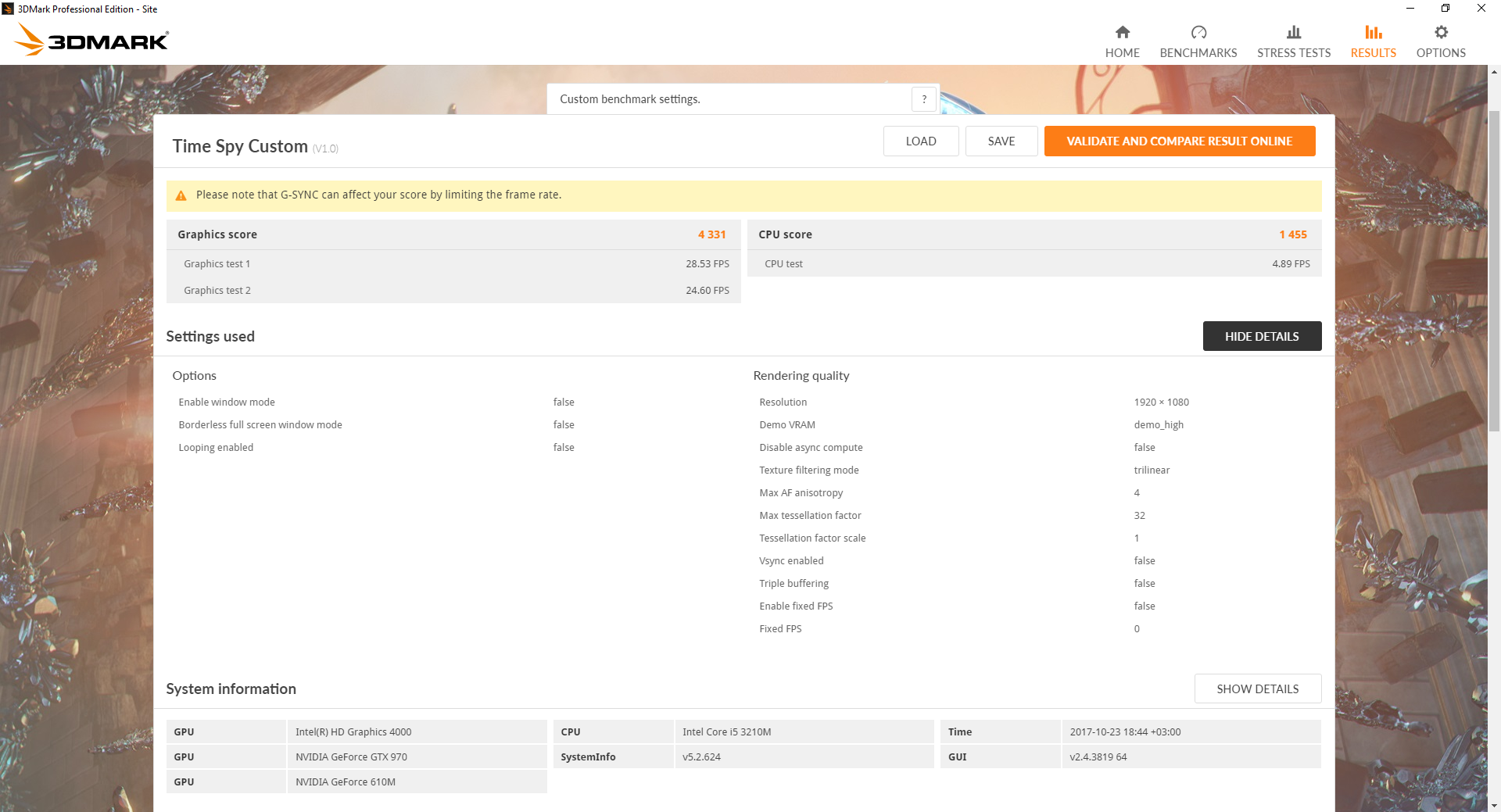Click the GUI version v2.4.3819 64

[x=1098, y=757]
